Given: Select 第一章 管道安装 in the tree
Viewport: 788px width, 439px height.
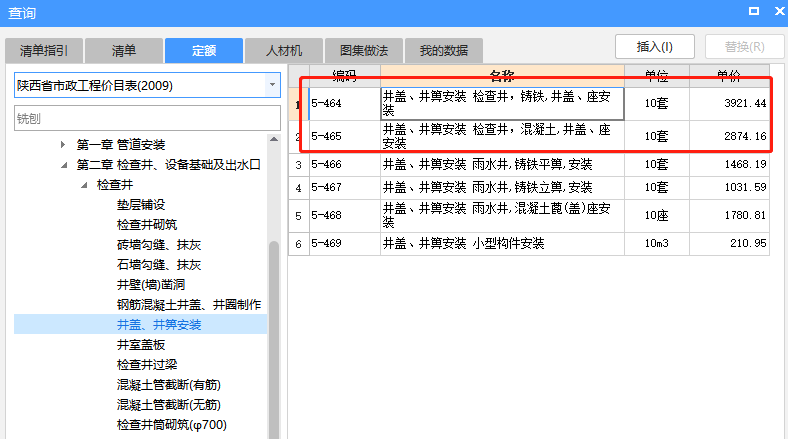Looking at the screenshot, I should point(121,145).
